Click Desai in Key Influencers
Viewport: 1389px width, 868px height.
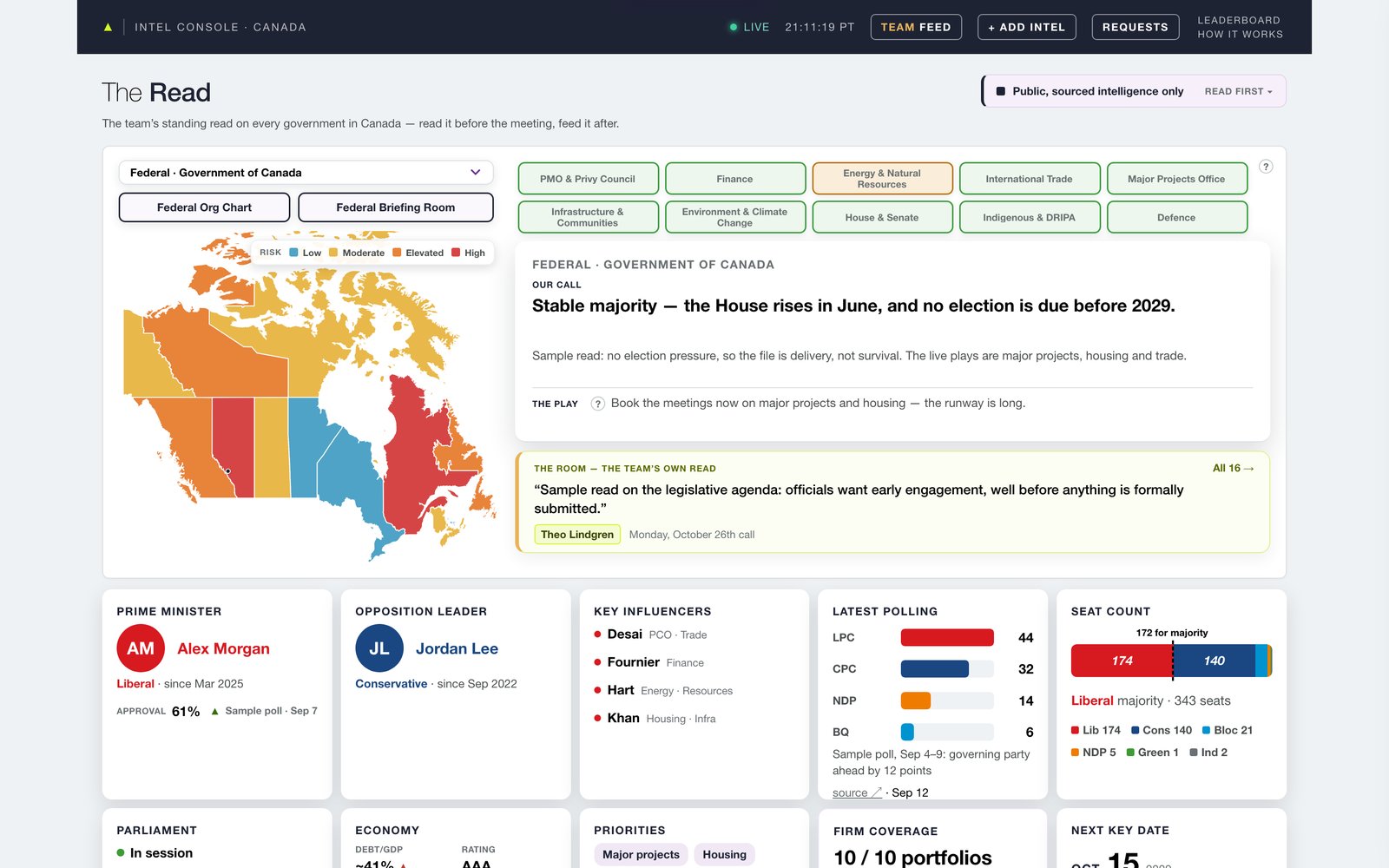pyautogui.click(x=625, y=635)
